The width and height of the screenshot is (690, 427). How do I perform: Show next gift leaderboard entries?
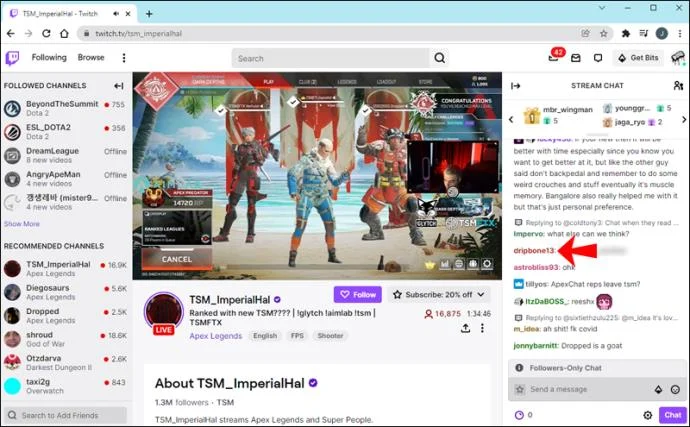coord(684,119)
